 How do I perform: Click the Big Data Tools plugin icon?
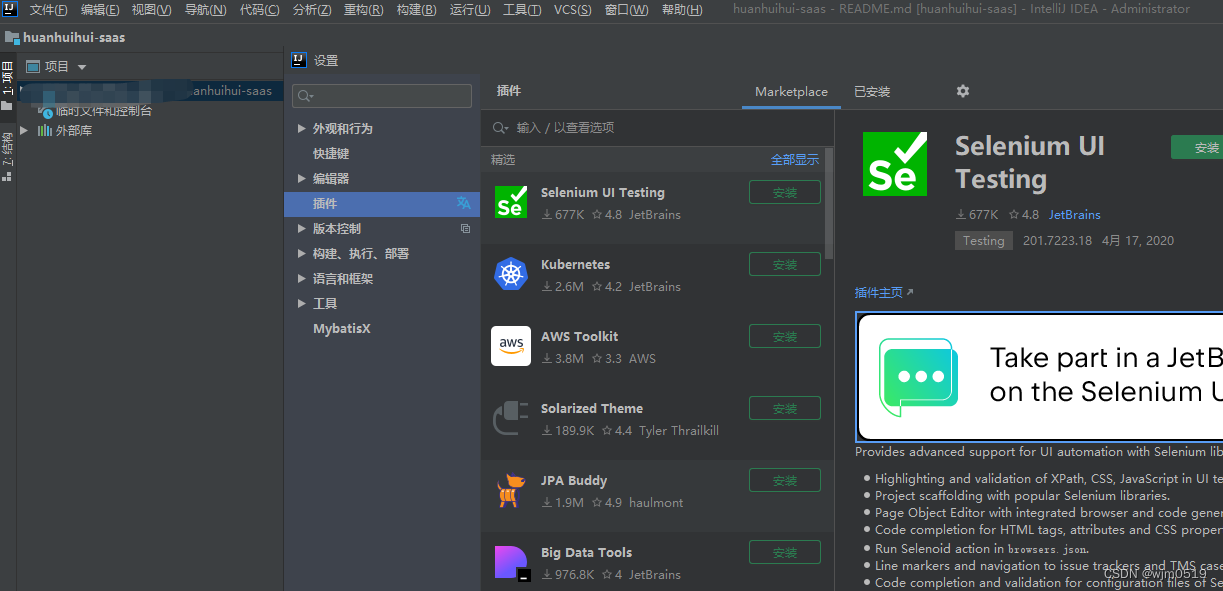coord(510,562)
